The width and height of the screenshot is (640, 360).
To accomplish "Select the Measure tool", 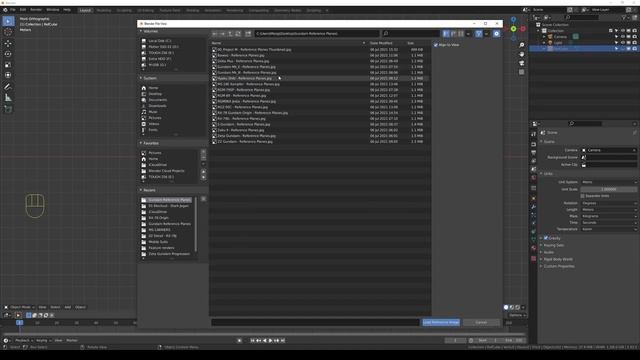I will click(8, 98).
